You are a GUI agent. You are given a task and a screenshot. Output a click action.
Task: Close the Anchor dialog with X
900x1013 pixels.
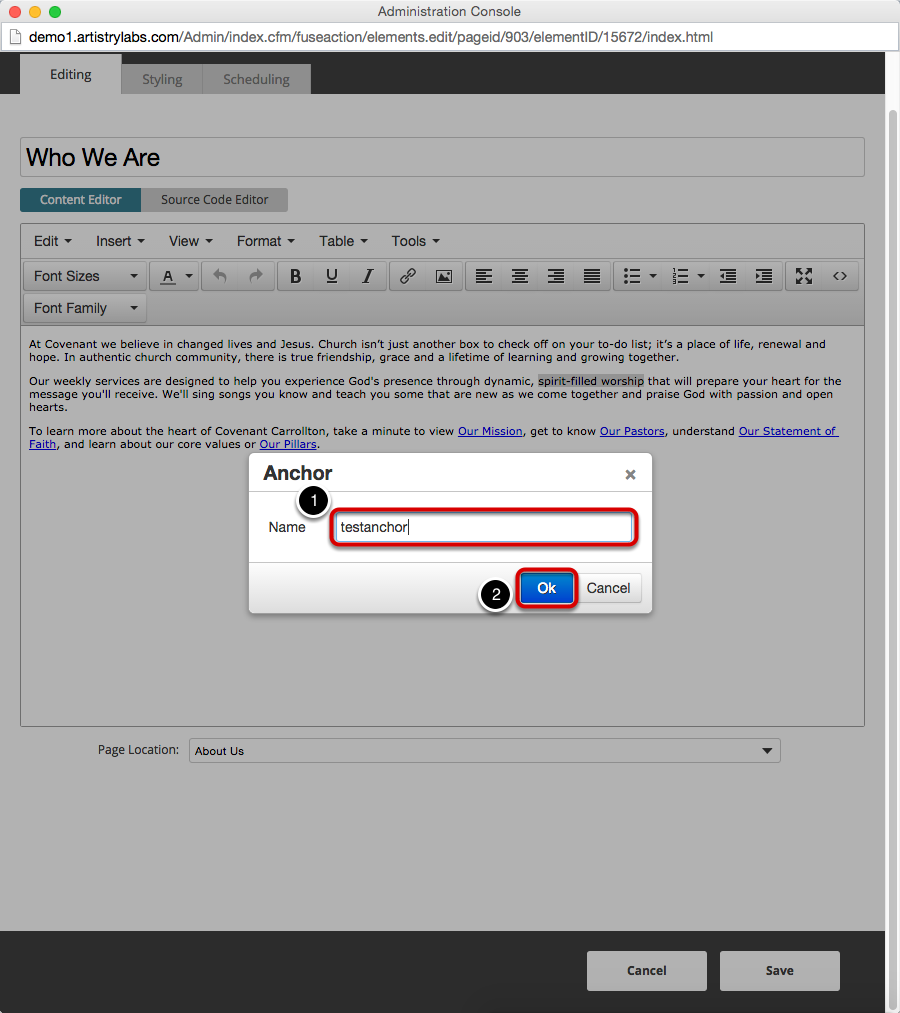tap(631, 475)
